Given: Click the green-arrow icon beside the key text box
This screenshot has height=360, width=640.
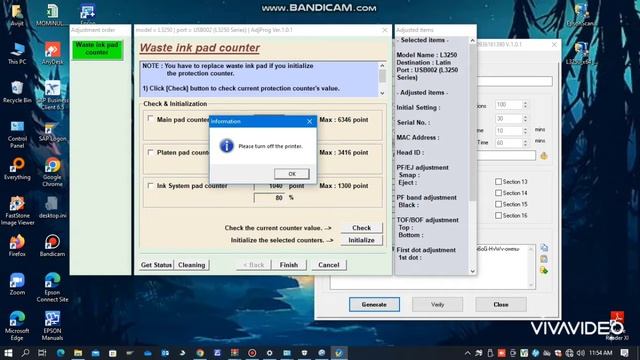Looking at the screenshot, I should point(544,270).
